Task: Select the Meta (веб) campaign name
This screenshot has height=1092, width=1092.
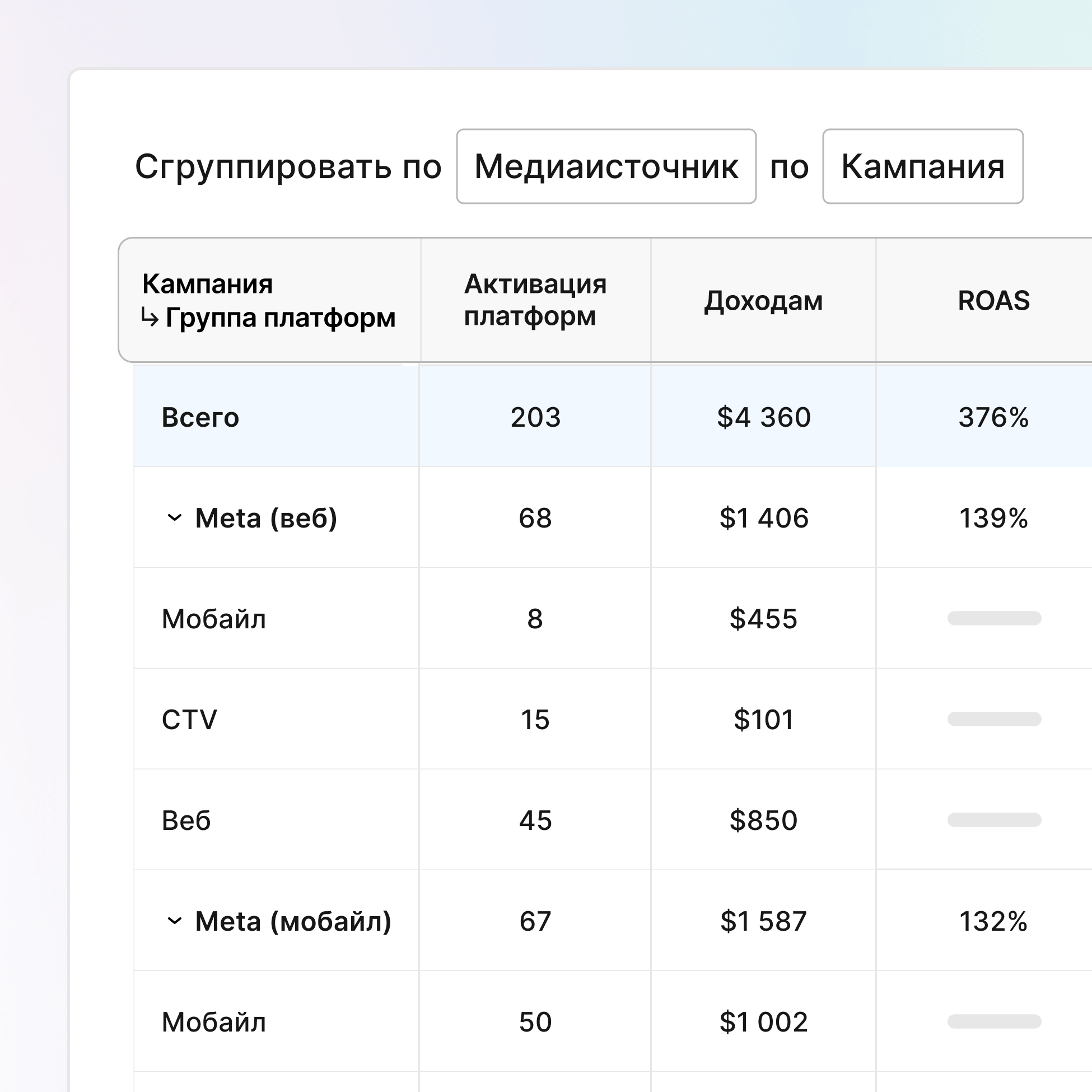Action: (x=265, y=518)
